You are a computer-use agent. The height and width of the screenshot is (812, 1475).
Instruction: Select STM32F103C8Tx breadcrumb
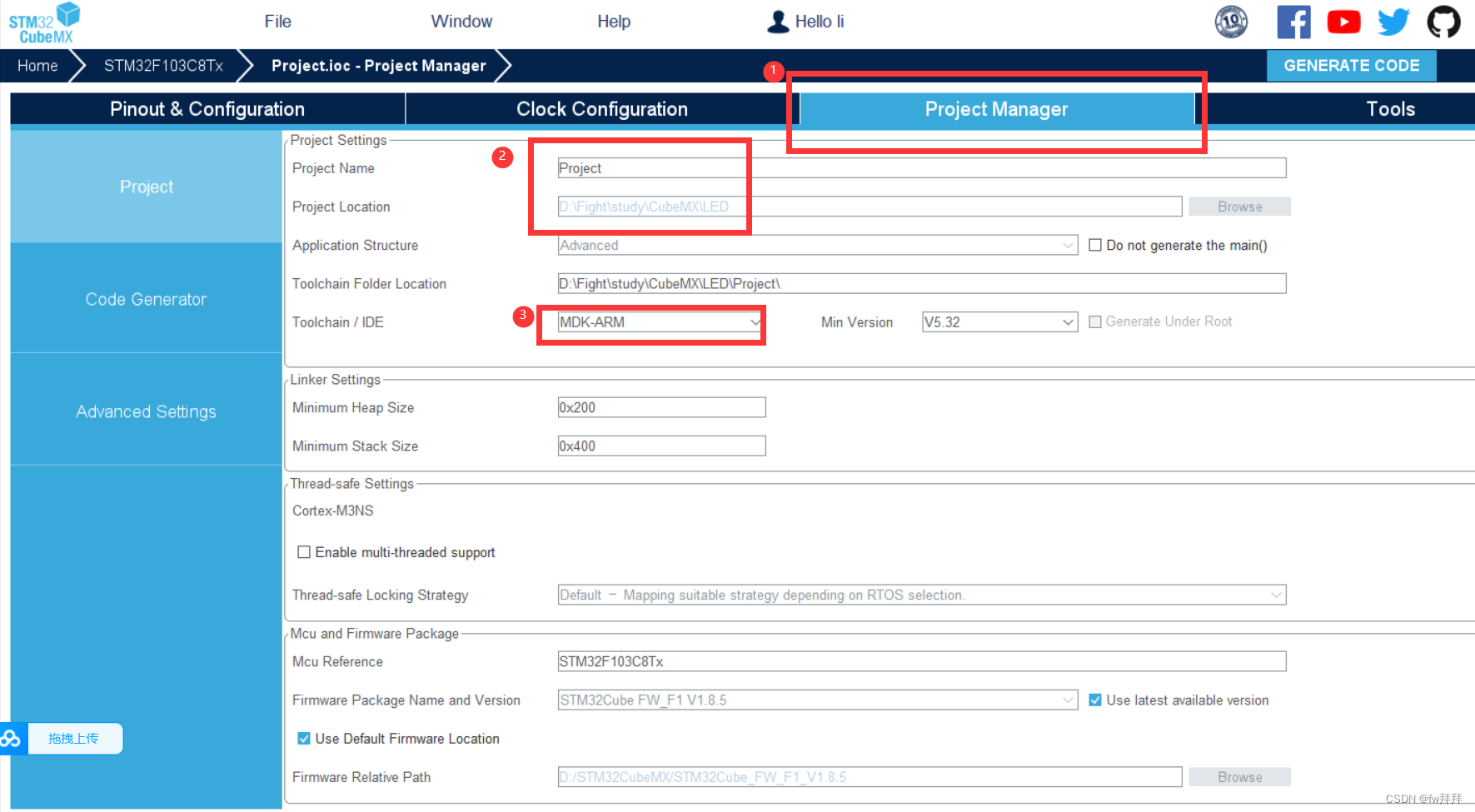tap(163, 66)
